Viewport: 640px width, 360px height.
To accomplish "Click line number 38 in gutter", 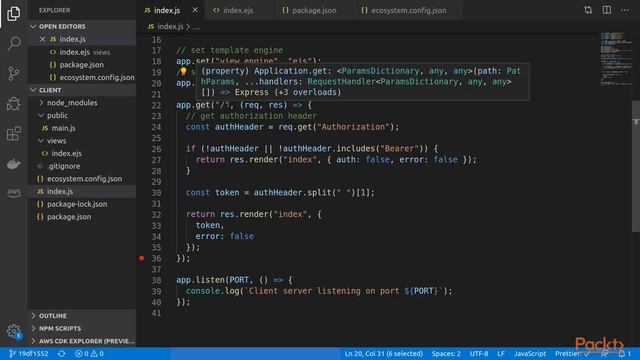I will [x=157, y=280].
